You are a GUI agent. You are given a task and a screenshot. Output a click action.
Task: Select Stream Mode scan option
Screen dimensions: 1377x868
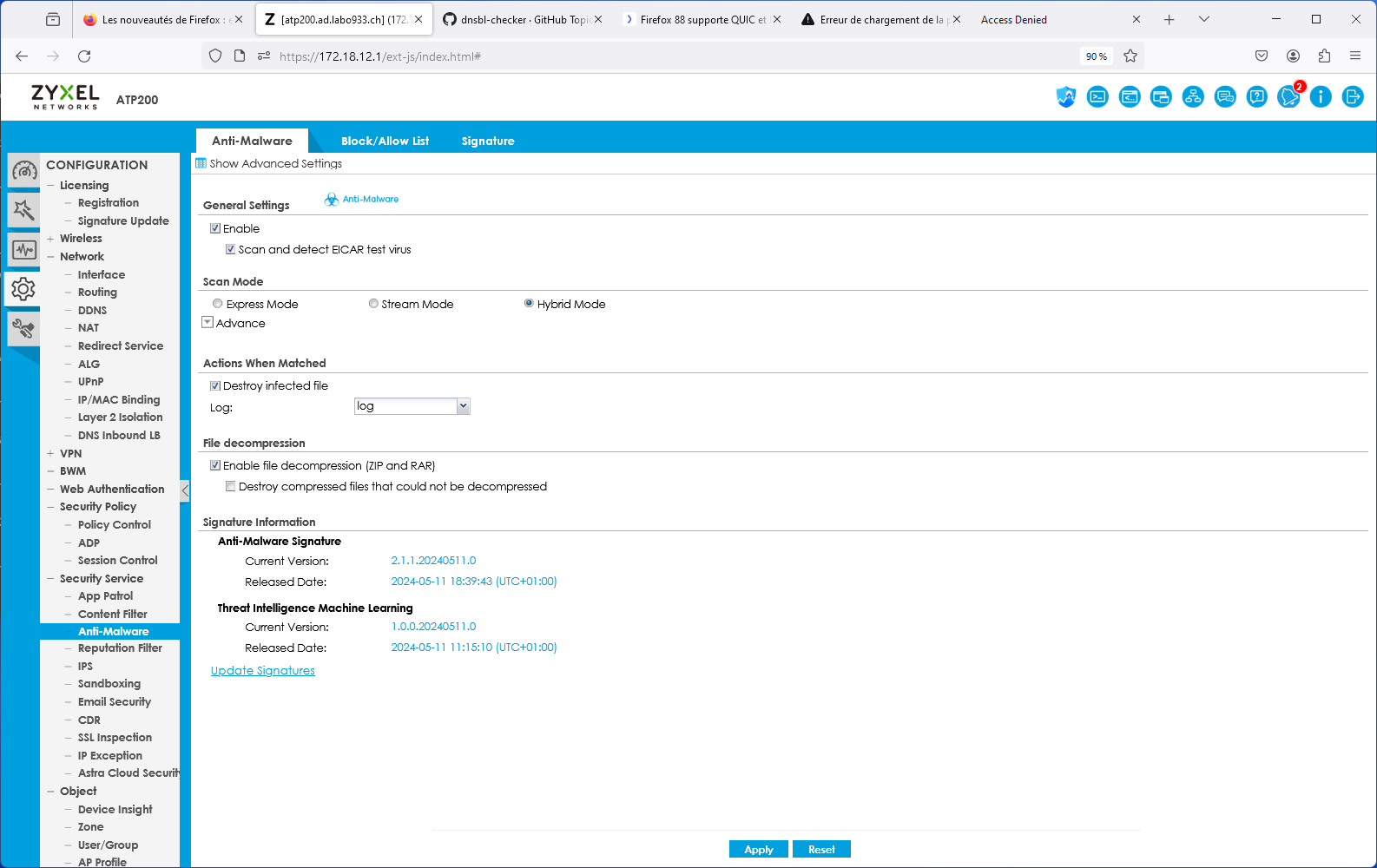(373, 304)
